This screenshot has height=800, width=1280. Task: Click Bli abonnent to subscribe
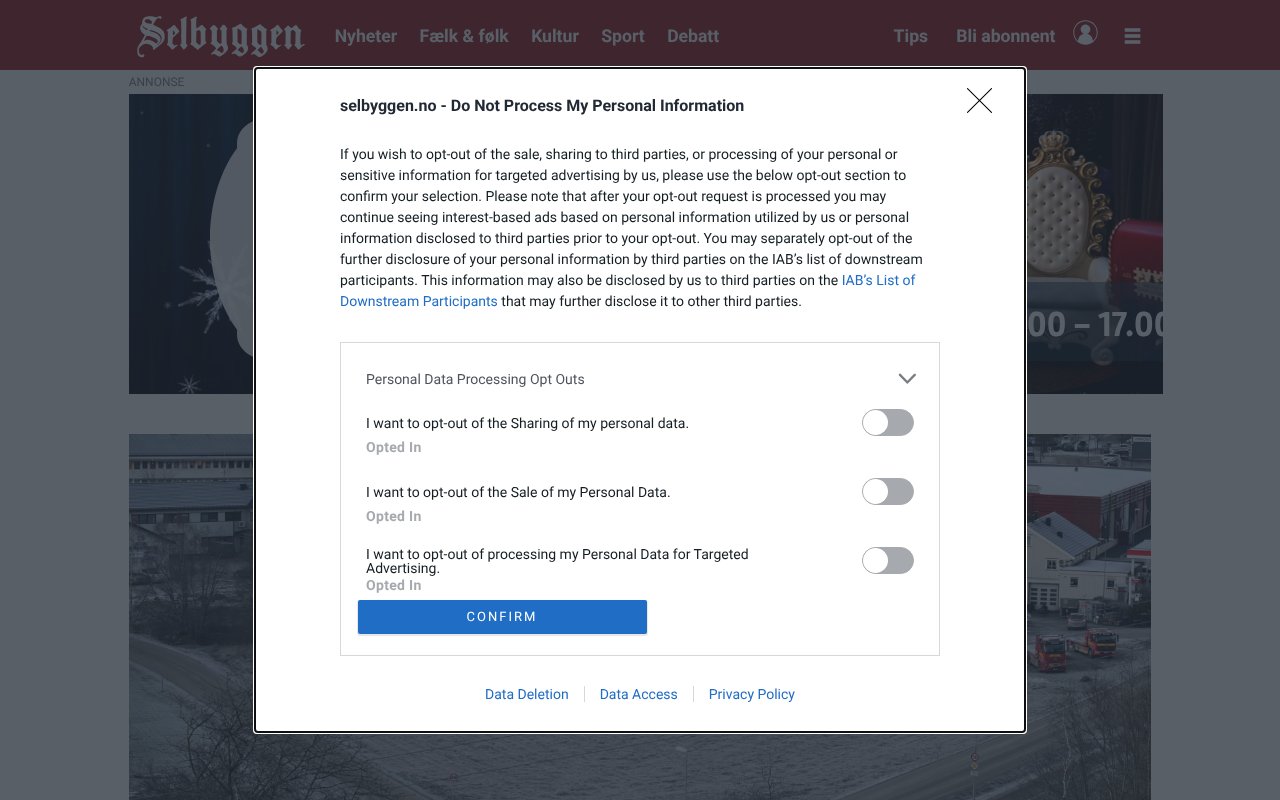pyautogui.click(x=1005, y=36)
